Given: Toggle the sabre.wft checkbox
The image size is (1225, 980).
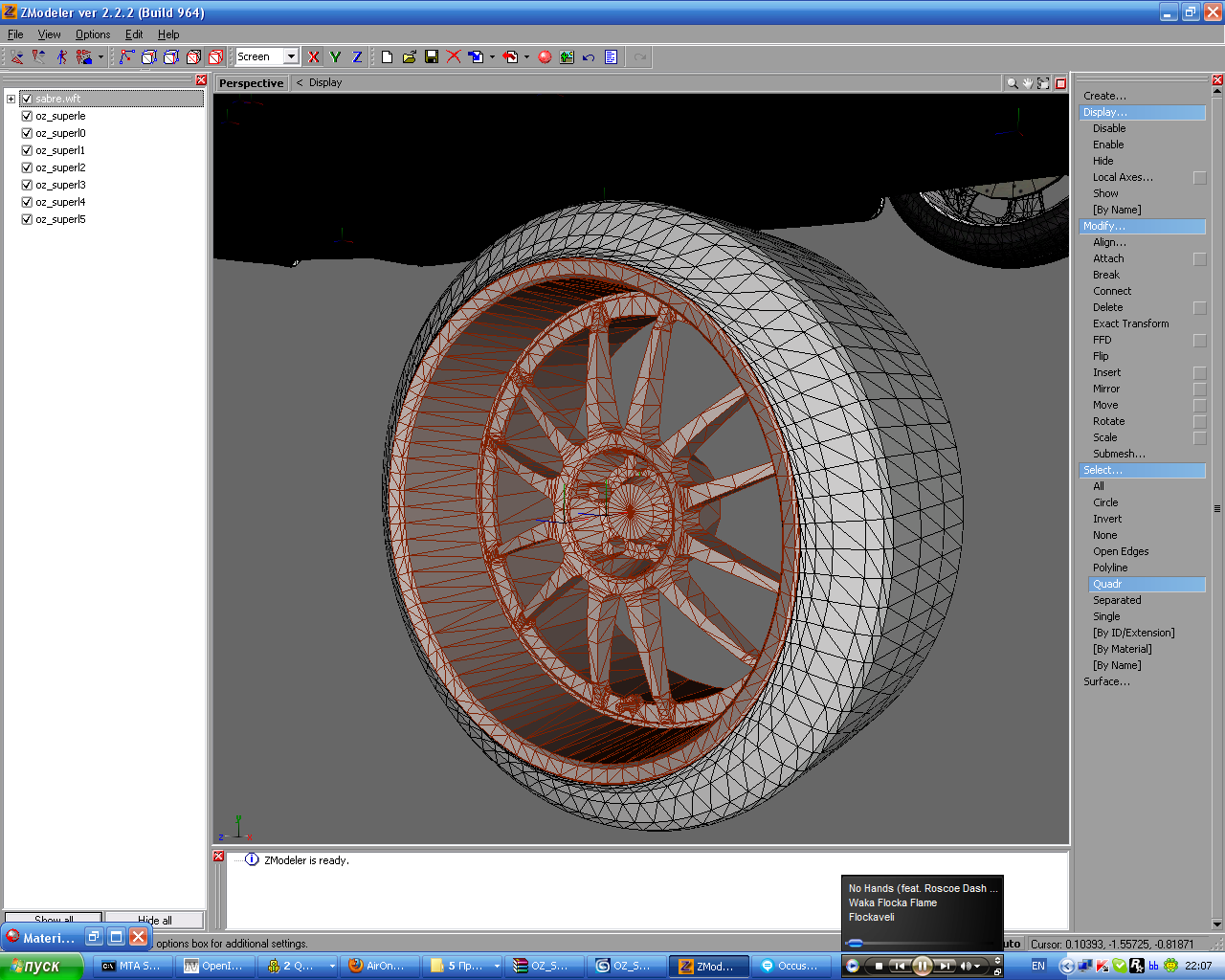Looking at the screenshot, I should 27,99.
